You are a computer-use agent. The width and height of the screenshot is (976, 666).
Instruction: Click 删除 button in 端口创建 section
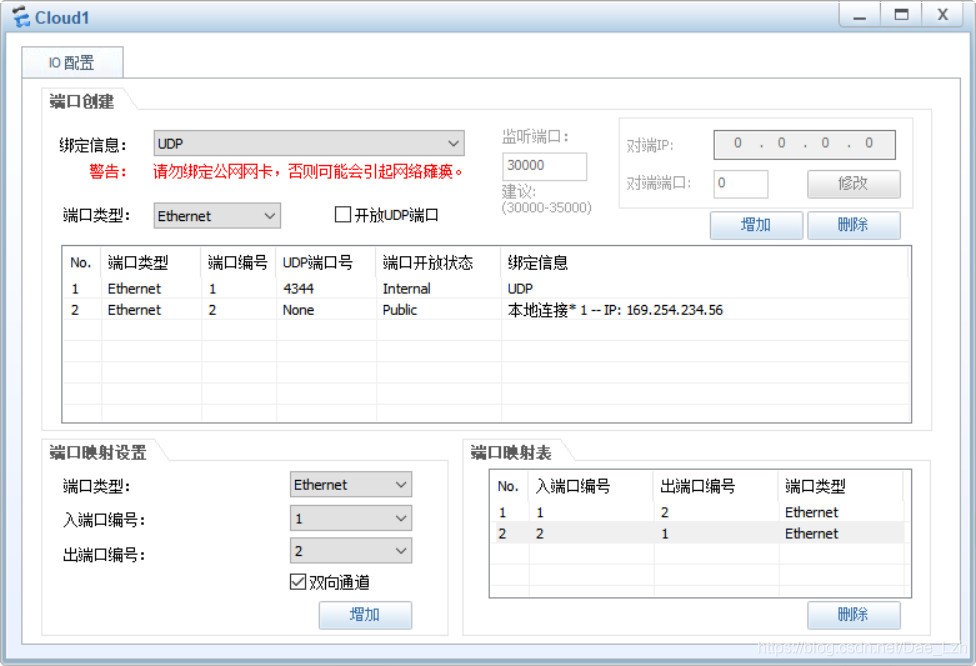(853, 225)
